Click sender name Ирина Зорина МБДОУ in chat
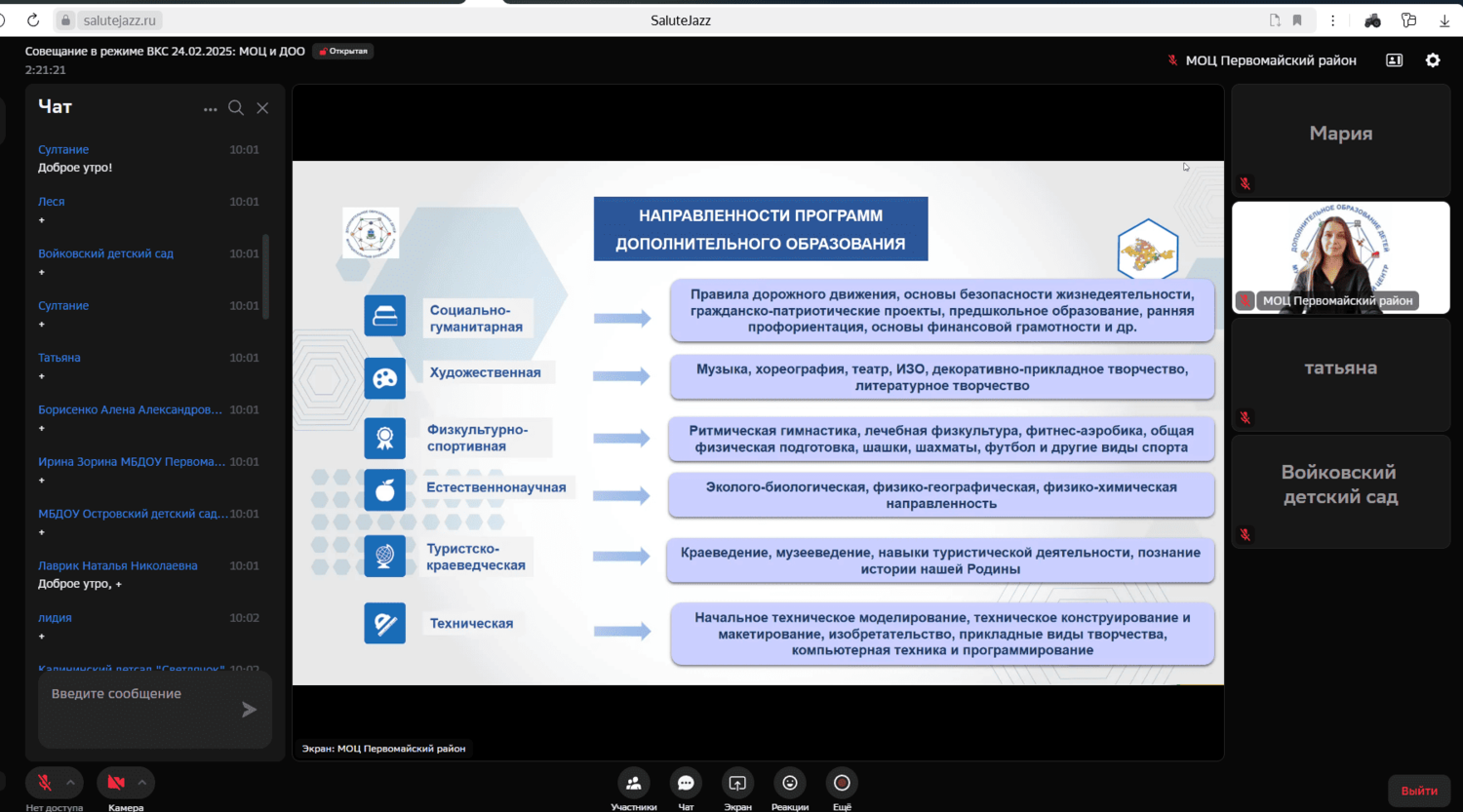Screen dimensions: 1463x812 tap(132, 462)
